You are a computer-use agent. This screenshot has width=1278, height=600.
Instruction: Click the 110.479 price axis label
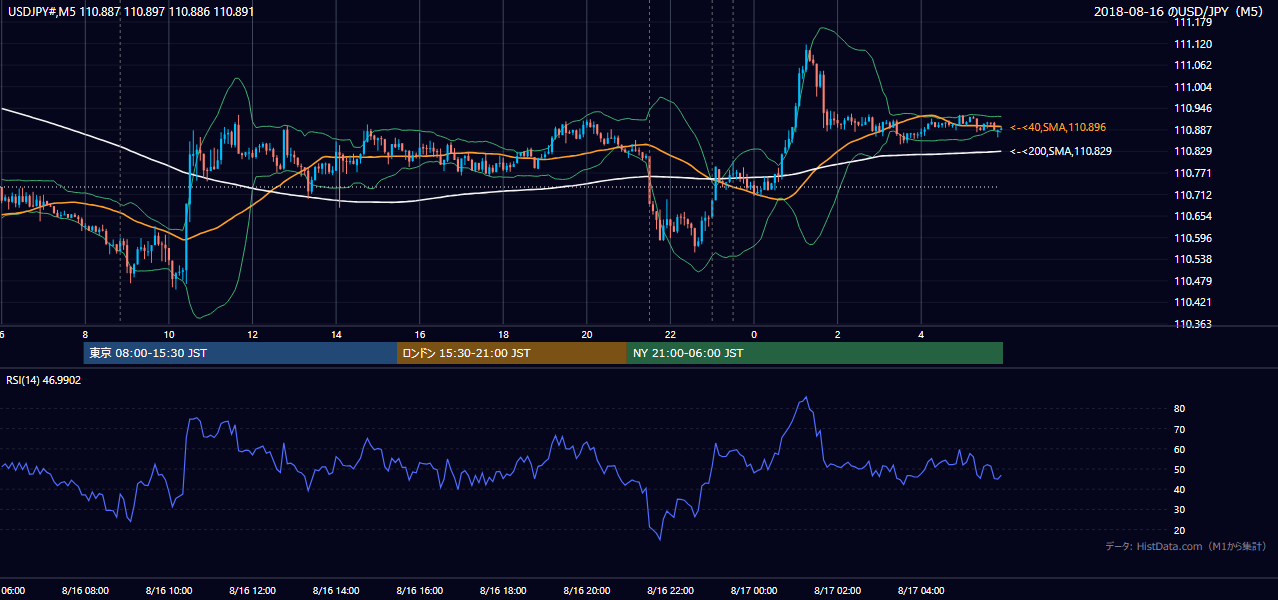point(1192,281)
